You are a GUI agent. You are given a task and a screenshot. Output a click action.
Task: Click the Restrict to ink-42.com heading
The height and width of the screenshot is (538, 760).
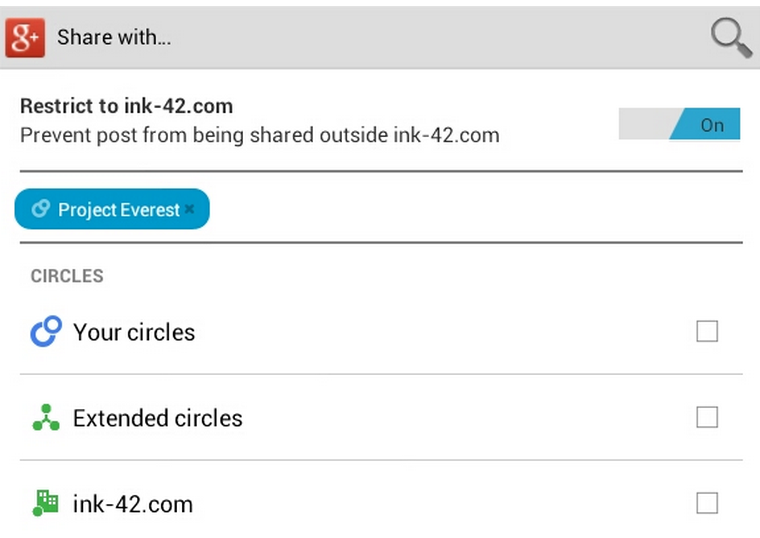pyautogui.click(x=126, y=106)
